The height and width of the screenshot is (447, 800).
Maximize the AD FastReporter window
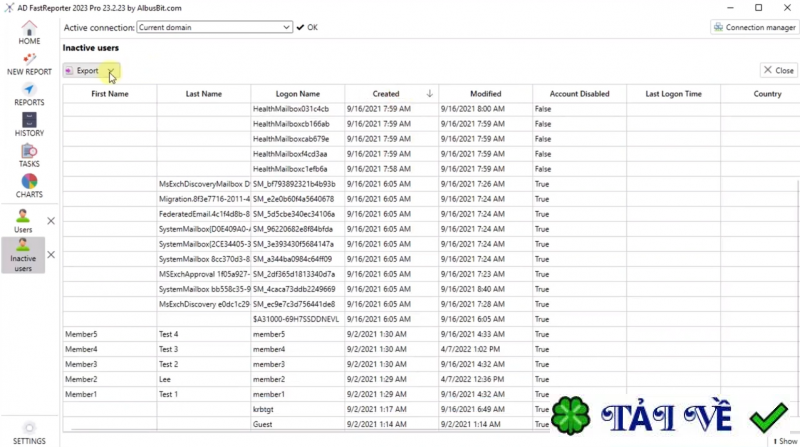click(759, 8)
